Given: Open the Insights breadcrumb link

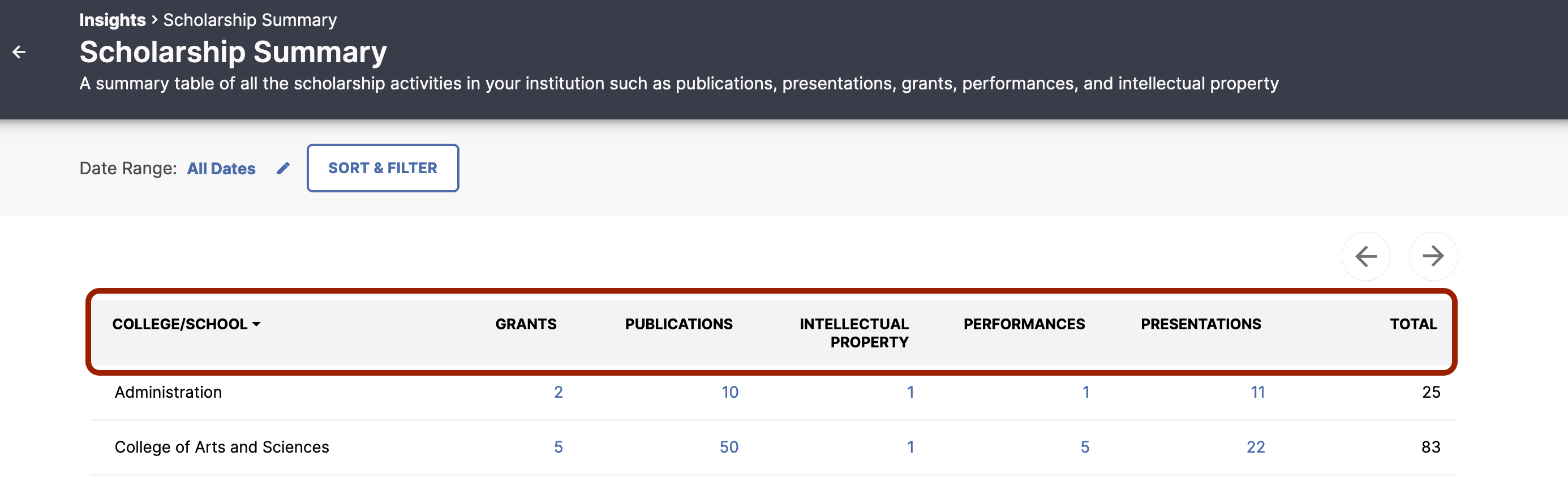Looking at the screenshot, I should (x=112, y=20).
